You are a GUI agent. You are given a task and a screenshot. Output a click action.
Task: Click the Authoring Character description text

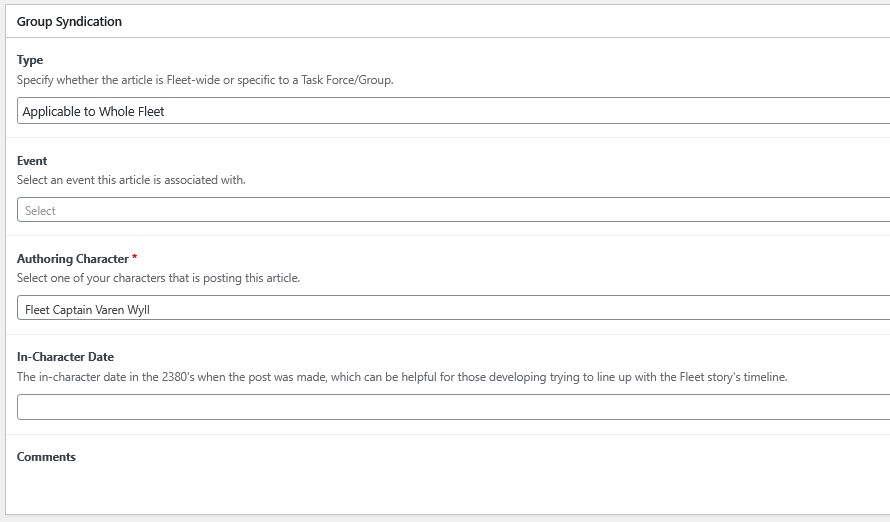[158, 278]
